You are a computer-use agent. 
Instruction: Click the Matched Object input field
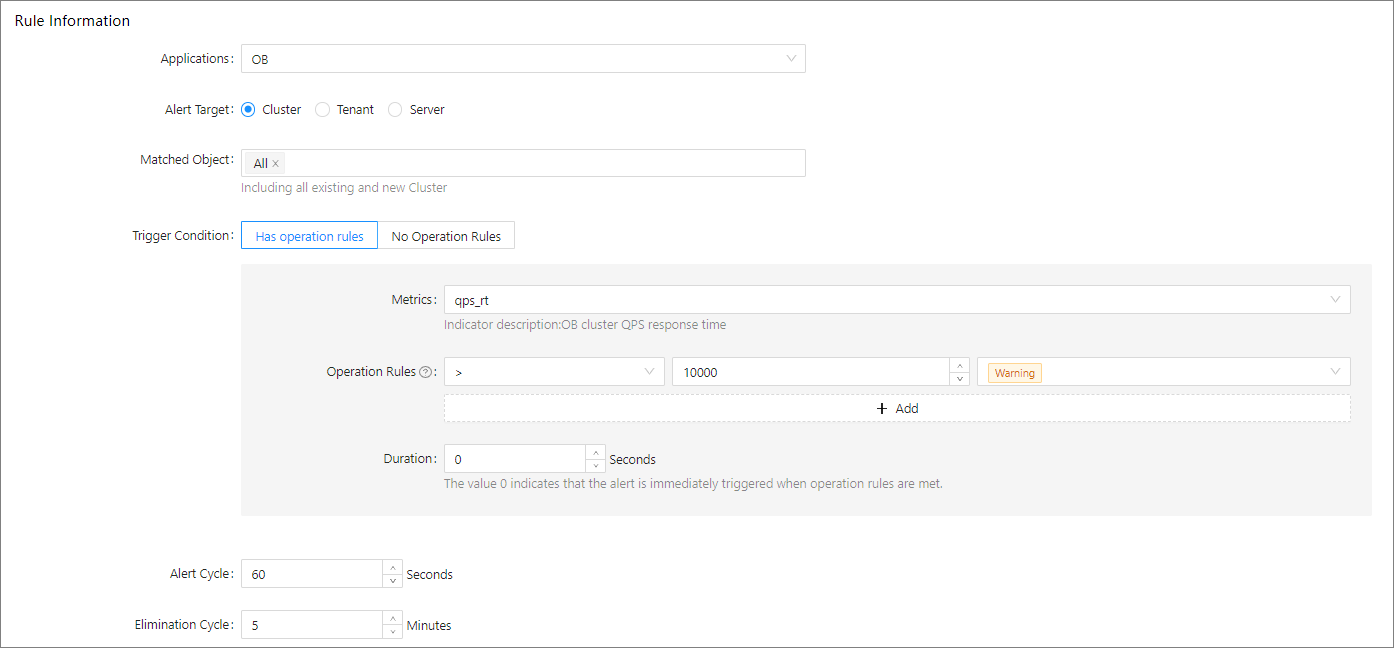pyautogui.click(x=540, y=163)
